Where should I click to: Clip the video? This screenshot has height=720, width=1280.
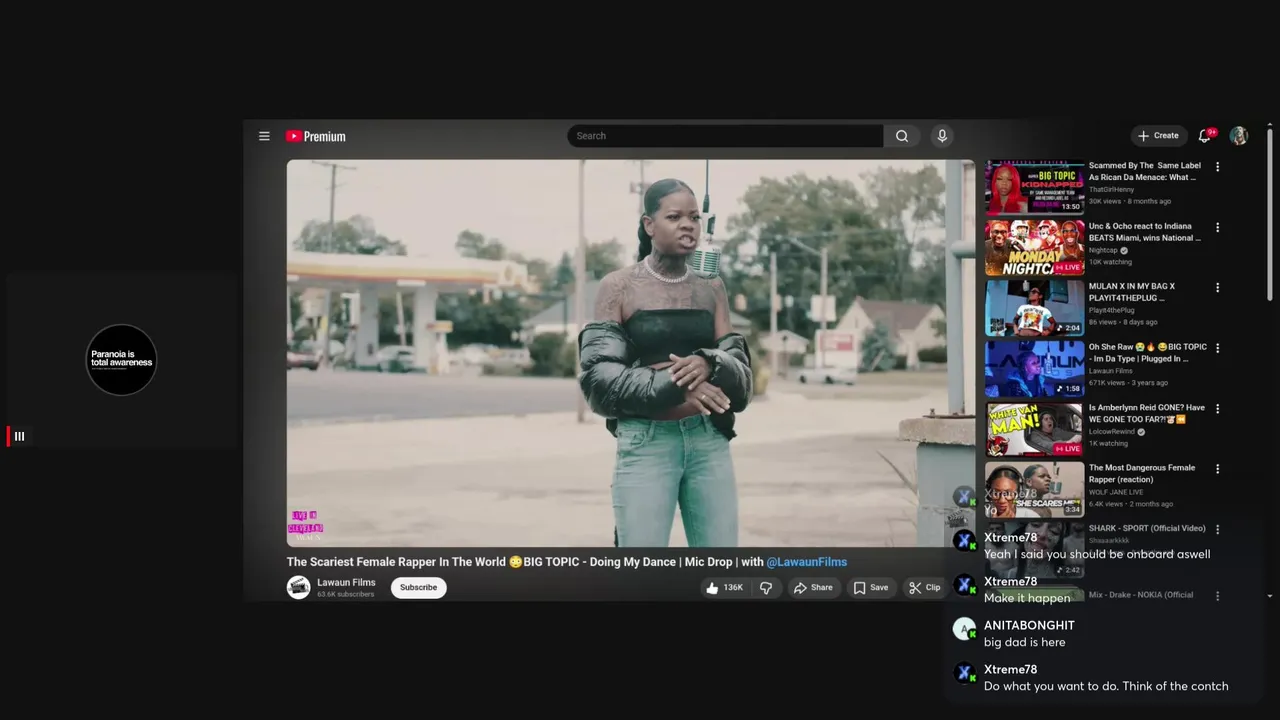(x=925, y=588)
